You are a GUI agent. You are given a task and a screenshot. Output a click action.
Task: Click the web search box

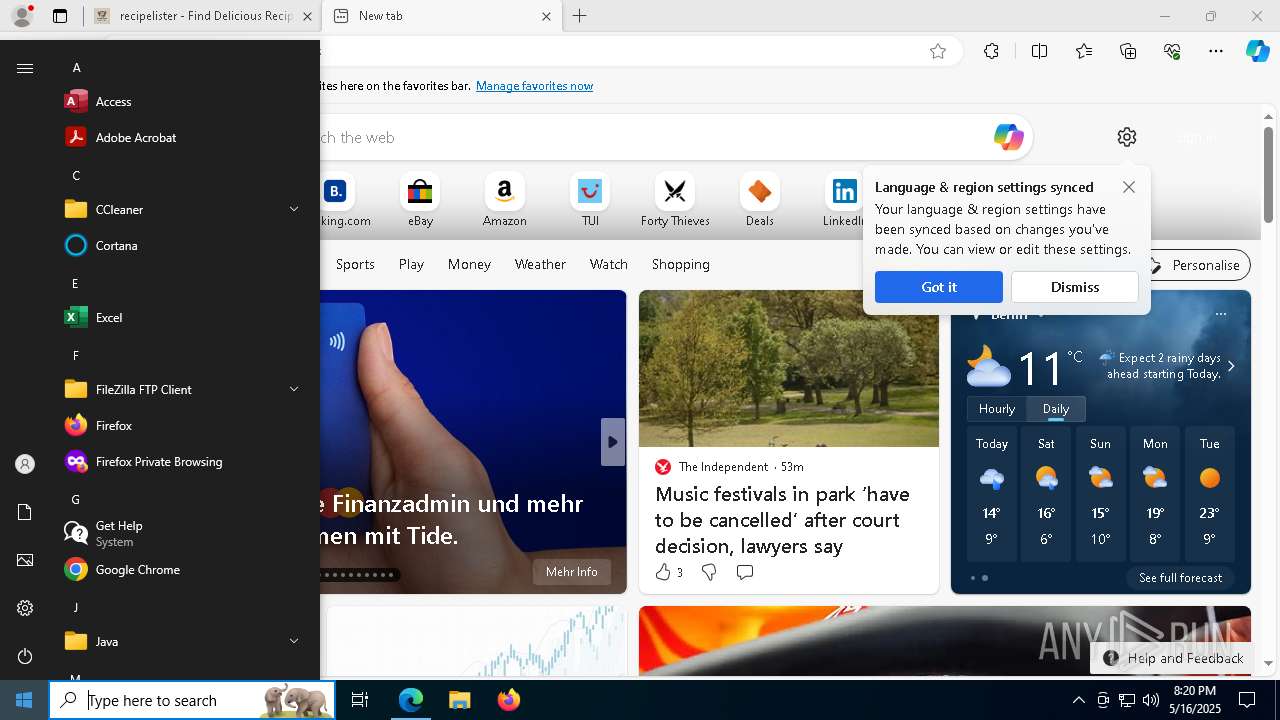650,137
